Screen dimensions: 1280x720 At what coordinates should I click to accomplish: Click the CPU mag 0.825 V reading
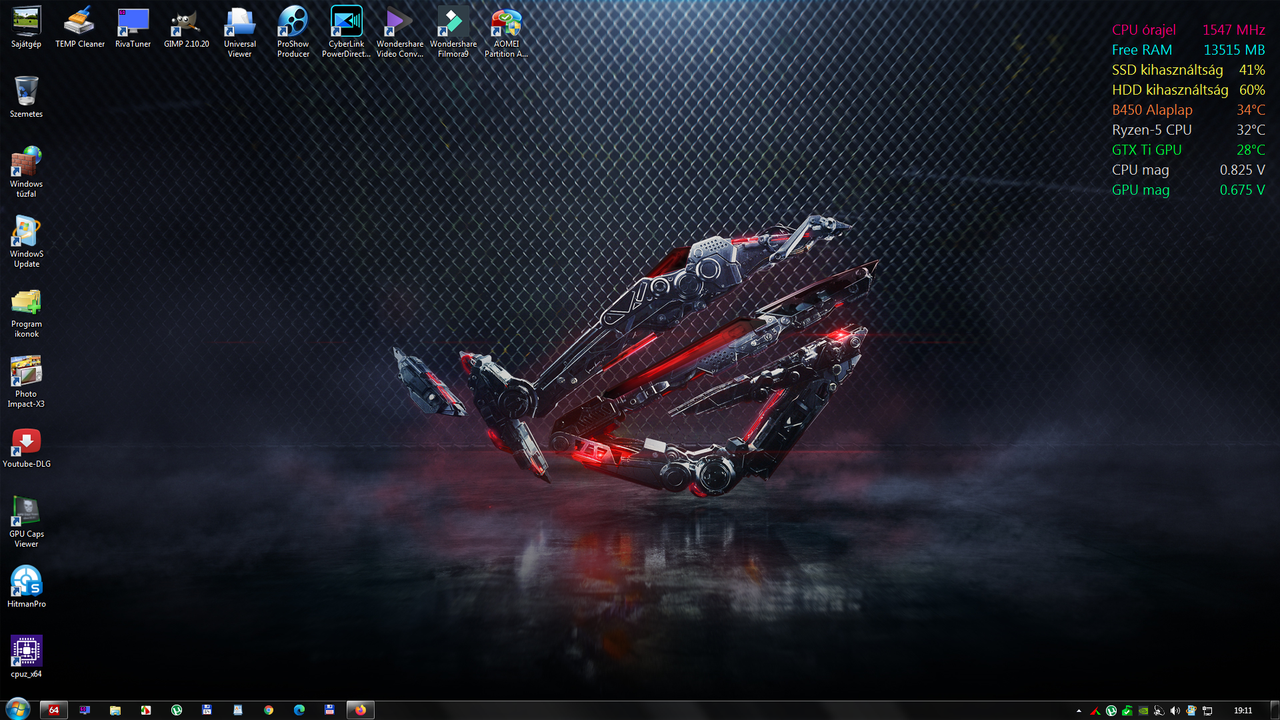tap(1188, 170)
